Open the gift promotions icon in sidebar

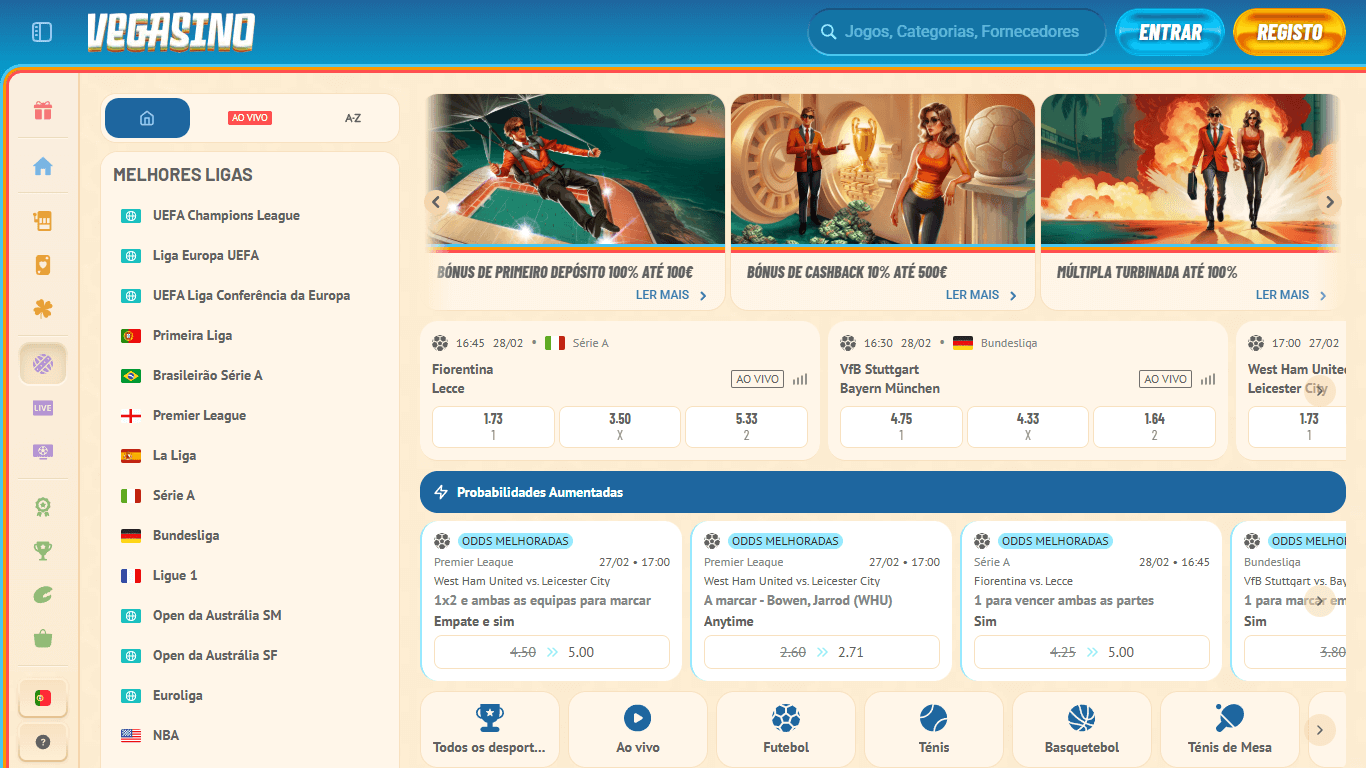pos(42,111)
